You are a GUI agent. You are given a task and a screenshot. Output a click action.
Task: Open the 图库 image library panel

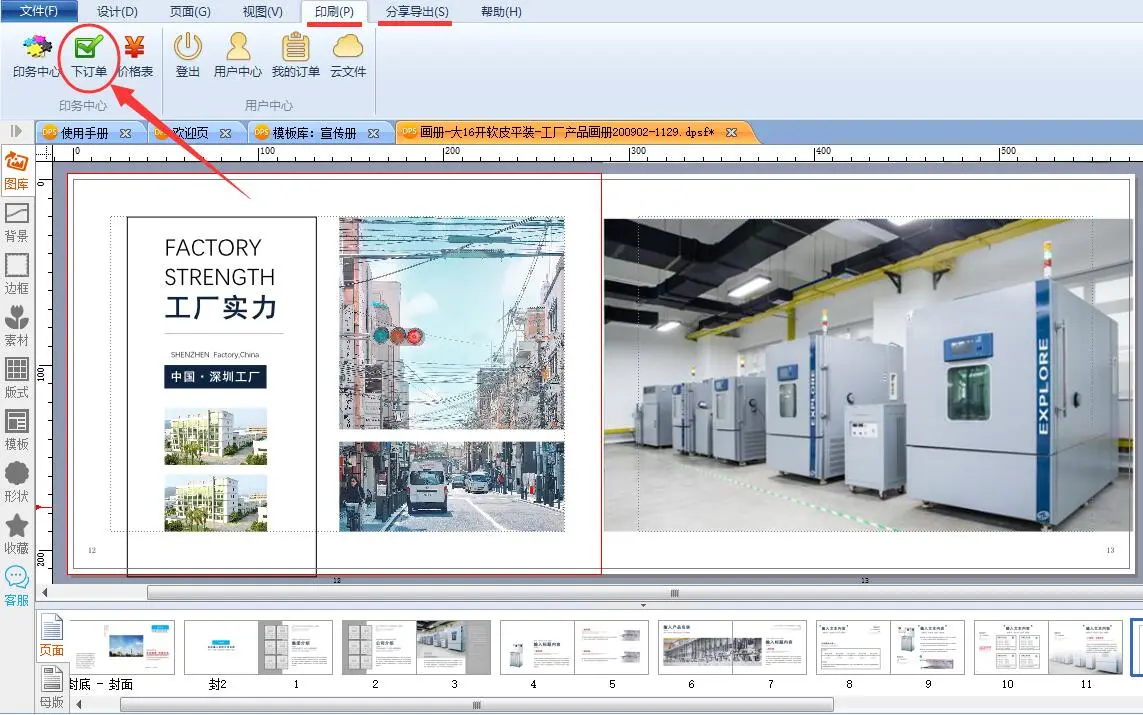(17, 170)
